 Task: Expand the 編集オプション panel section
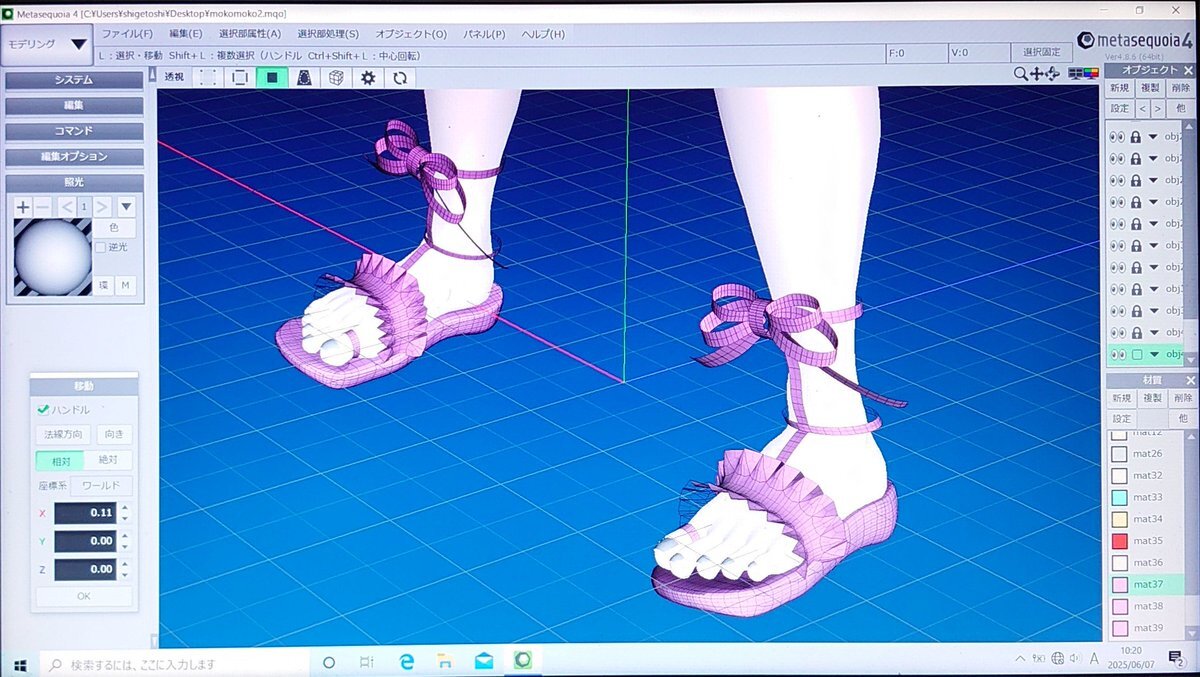click(x=74, y=156)
